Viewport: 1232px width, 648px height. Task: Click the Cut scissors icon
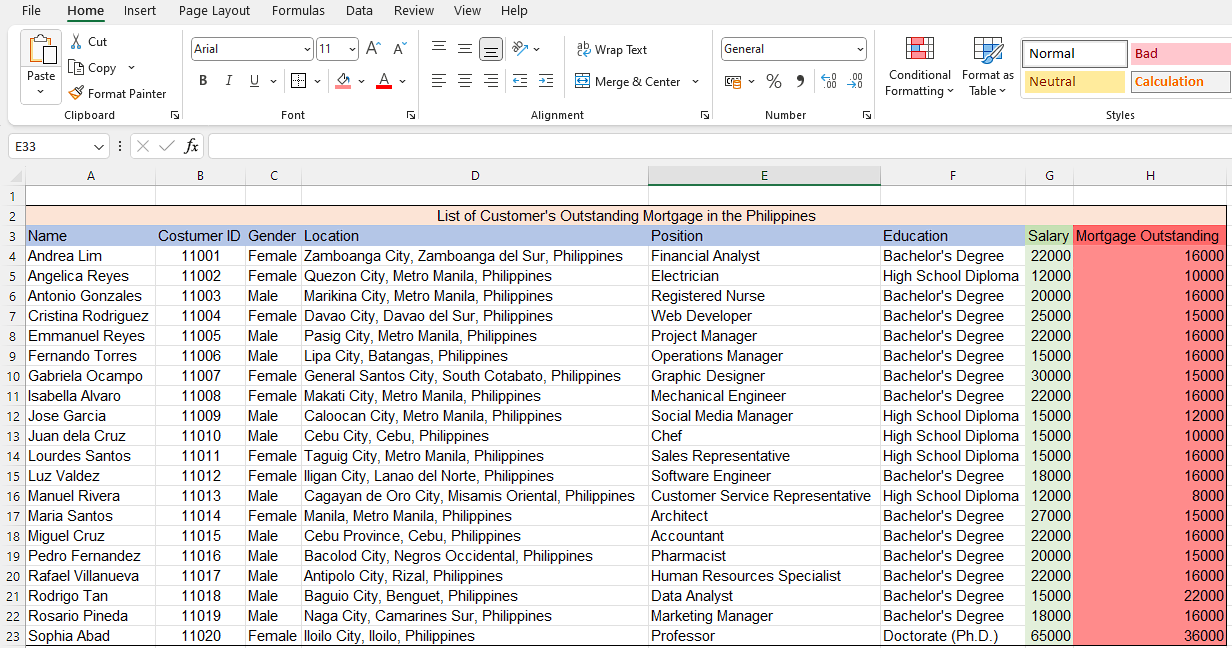coord(77,42)
